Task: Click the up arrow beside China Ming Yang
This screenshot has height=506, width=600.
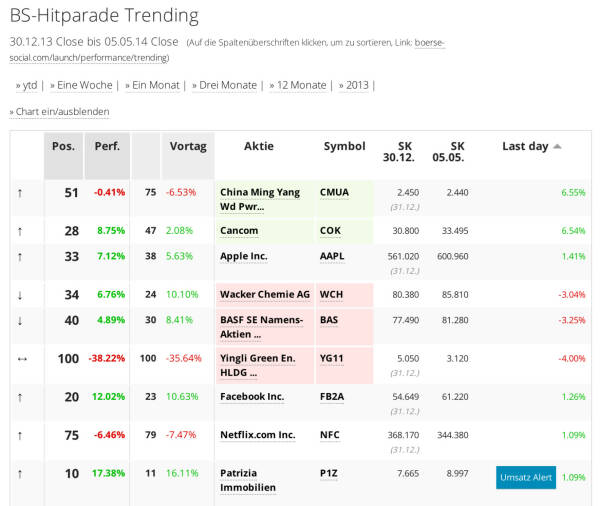Action: click(19, 192)
